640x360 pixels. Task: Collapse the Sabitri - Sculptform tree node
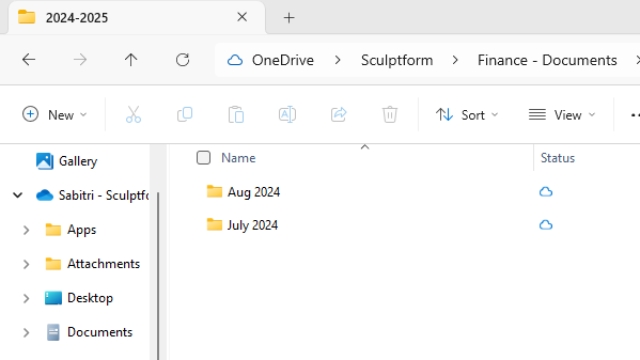pos(18,195)
